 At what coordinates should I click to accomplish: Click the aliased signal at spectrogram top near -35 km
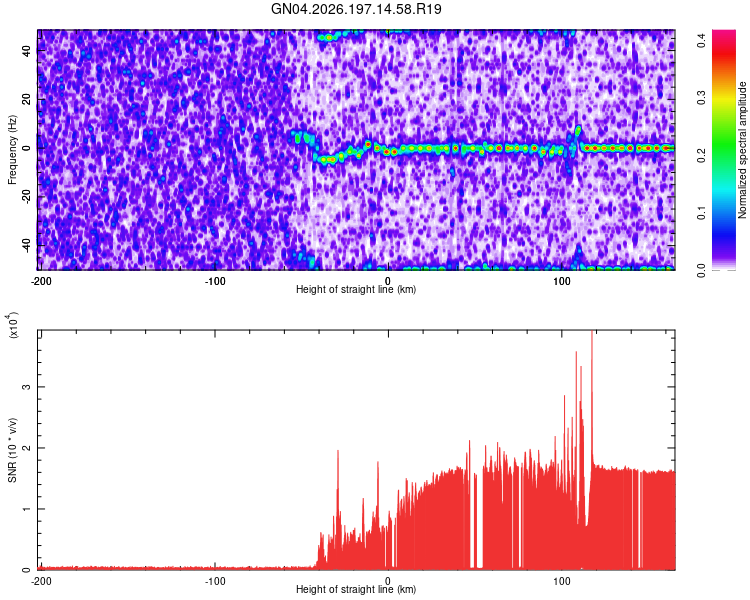(332, 36)
